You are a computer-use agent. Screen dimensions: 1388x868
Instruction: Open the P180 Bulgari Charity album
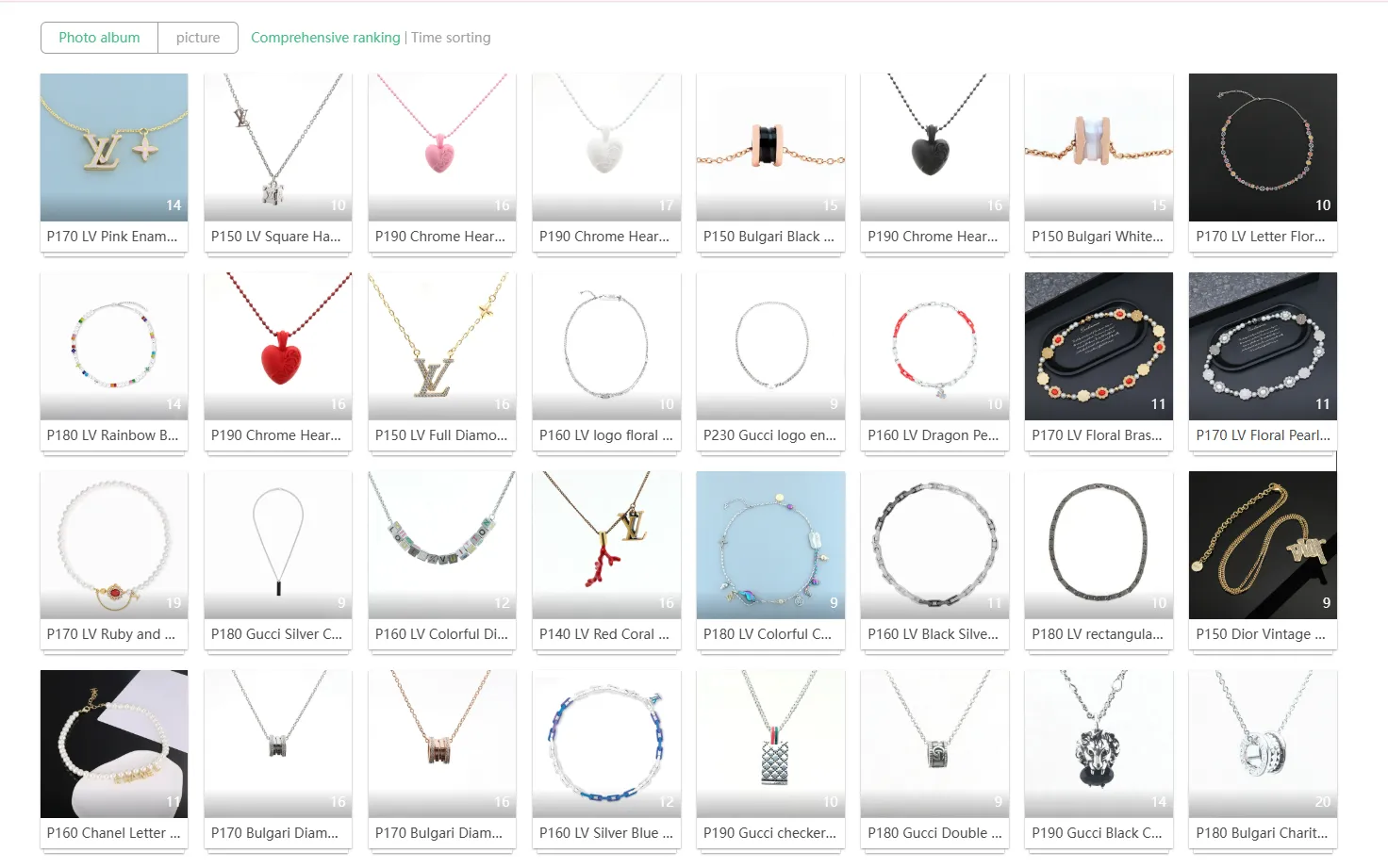click(x=1263, y=745)
